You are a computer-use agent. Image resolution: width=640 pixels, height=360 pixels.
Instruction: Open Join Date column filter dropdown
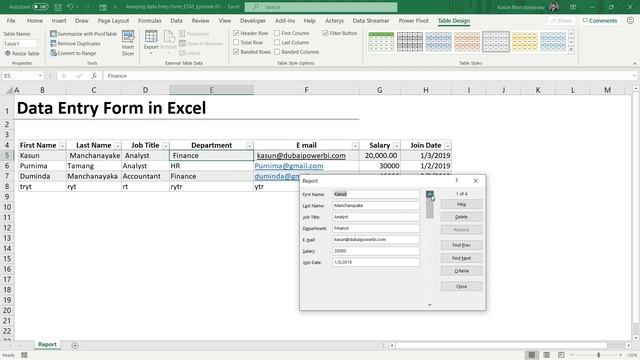447,146
